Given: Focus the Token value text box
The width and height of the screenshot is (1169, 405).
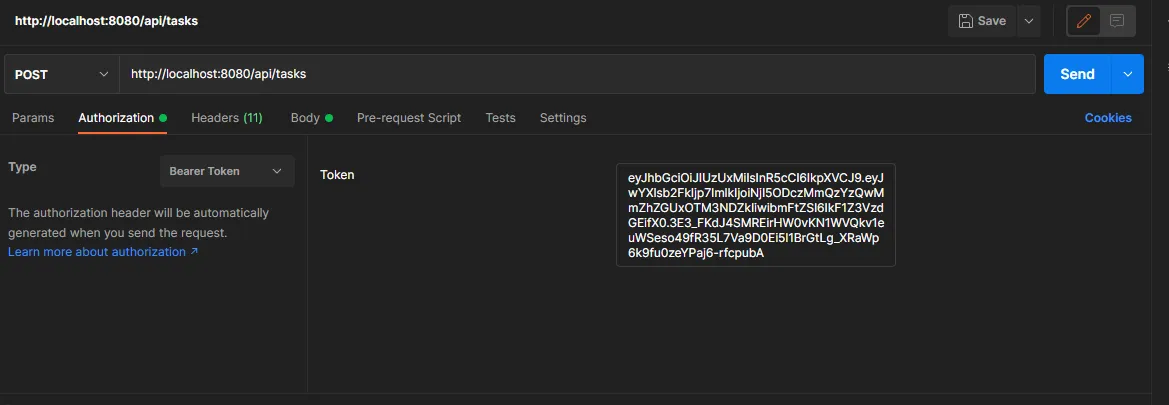Looking at the screenshot, I should click(x=755, y=215).
